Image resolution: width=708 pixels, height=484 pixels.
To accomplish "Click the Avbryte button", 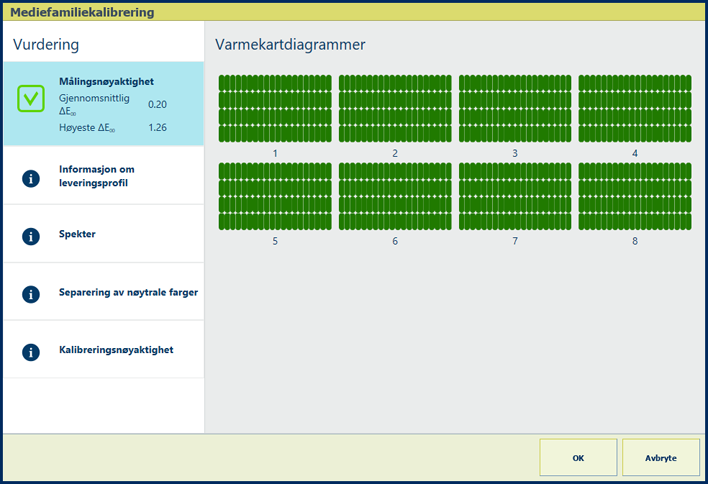I will tap(661, 457).
